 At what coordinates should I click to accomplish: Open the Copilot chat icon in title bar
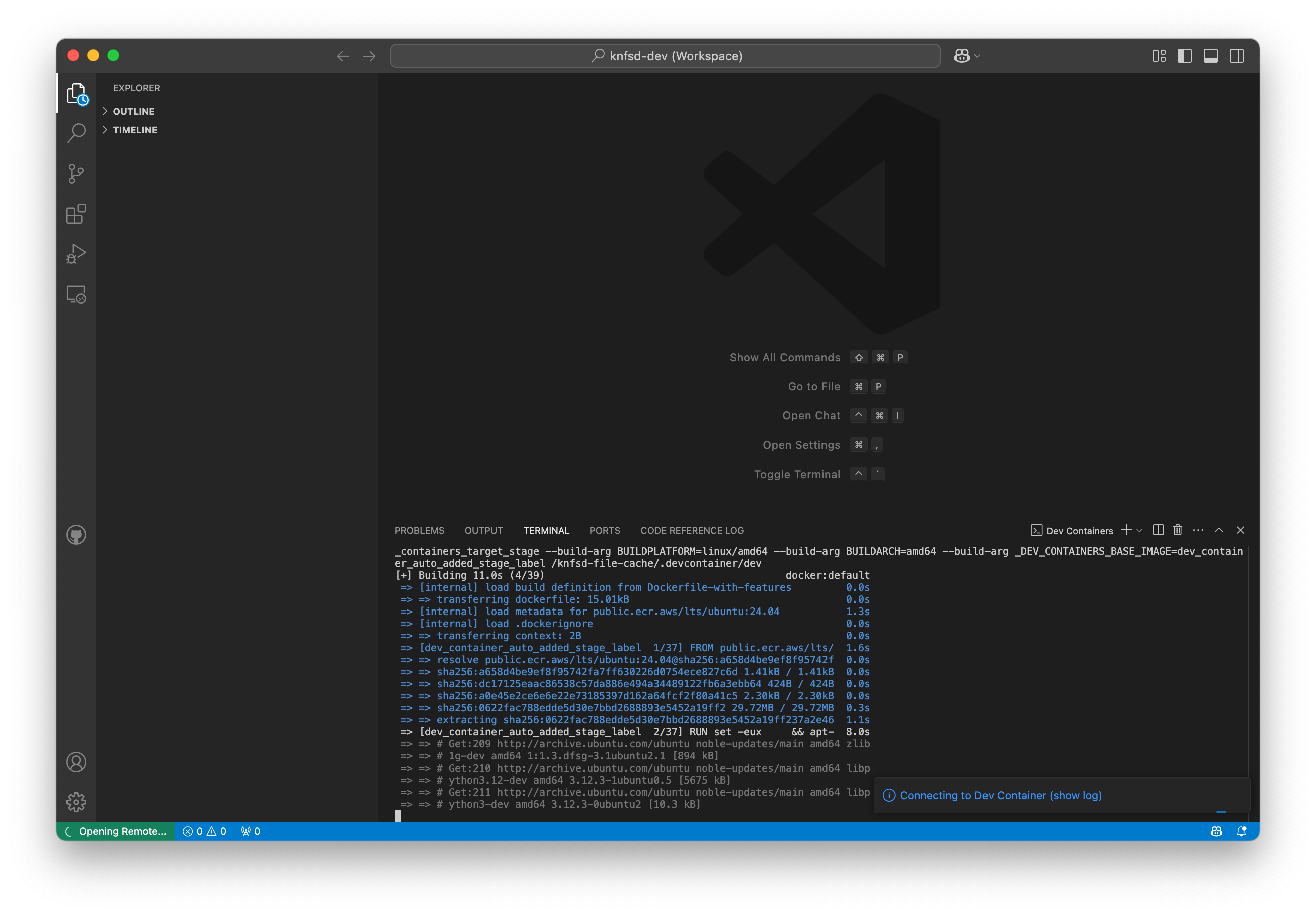coord(962,56)
